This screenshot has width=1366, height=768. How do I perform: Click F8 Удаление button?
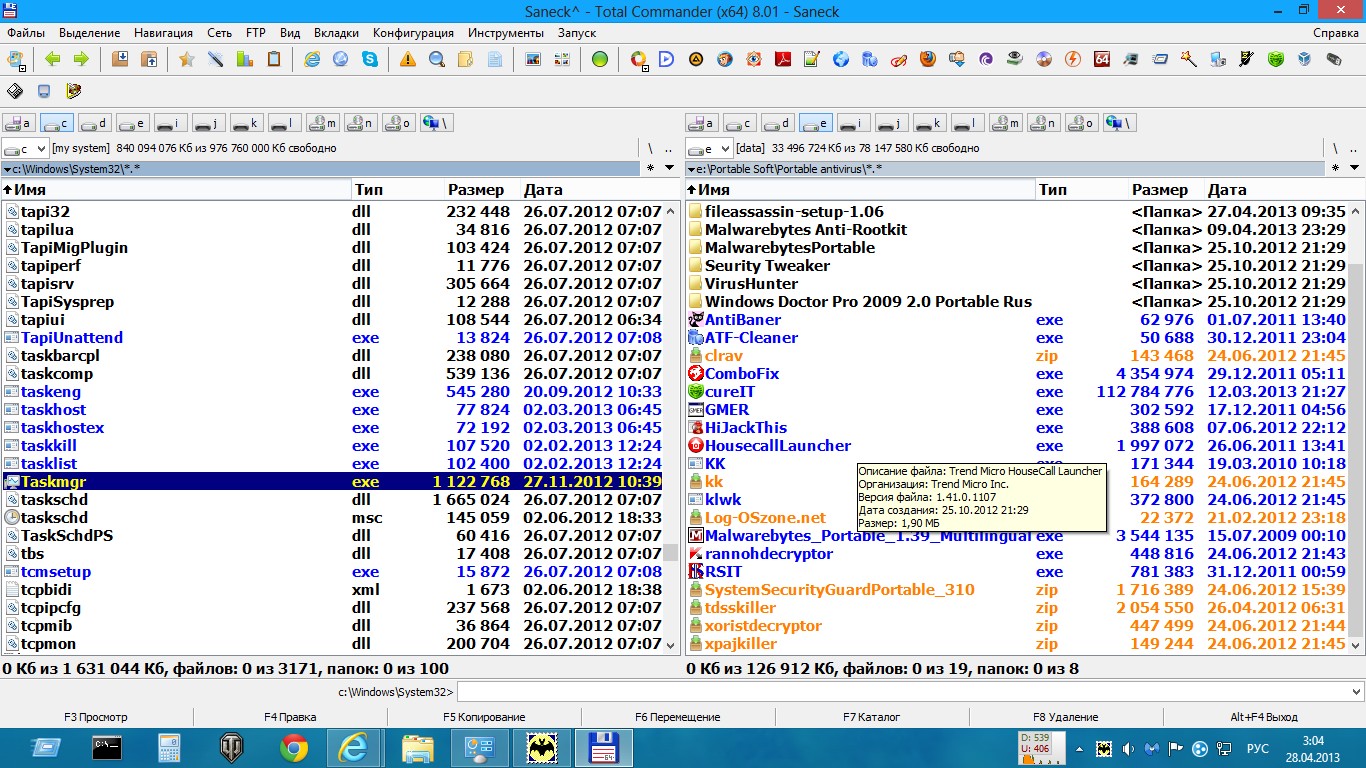click(x=1066, y=716)
